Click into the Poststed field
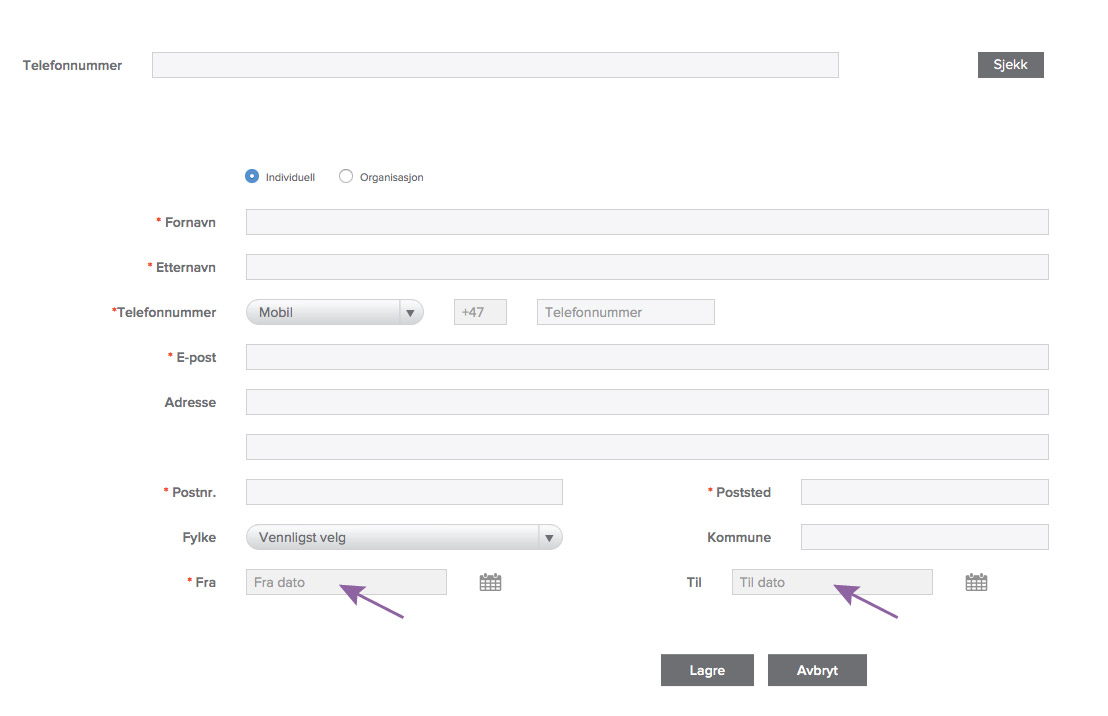Image resolution: width=1108 pixels, height=716 pixels. tap(924, 492)
